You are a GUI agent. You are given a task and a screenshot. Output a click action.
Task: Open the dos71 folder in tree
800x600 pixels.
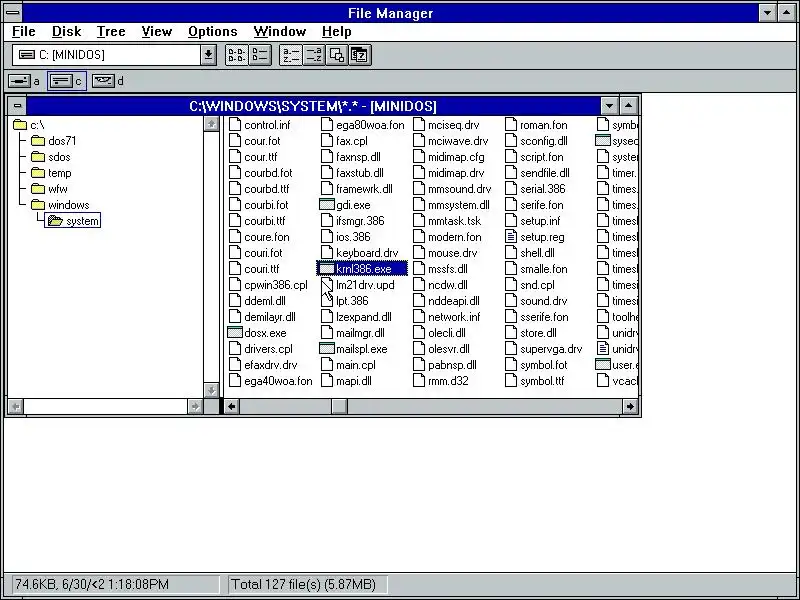(x=54, y=141)
